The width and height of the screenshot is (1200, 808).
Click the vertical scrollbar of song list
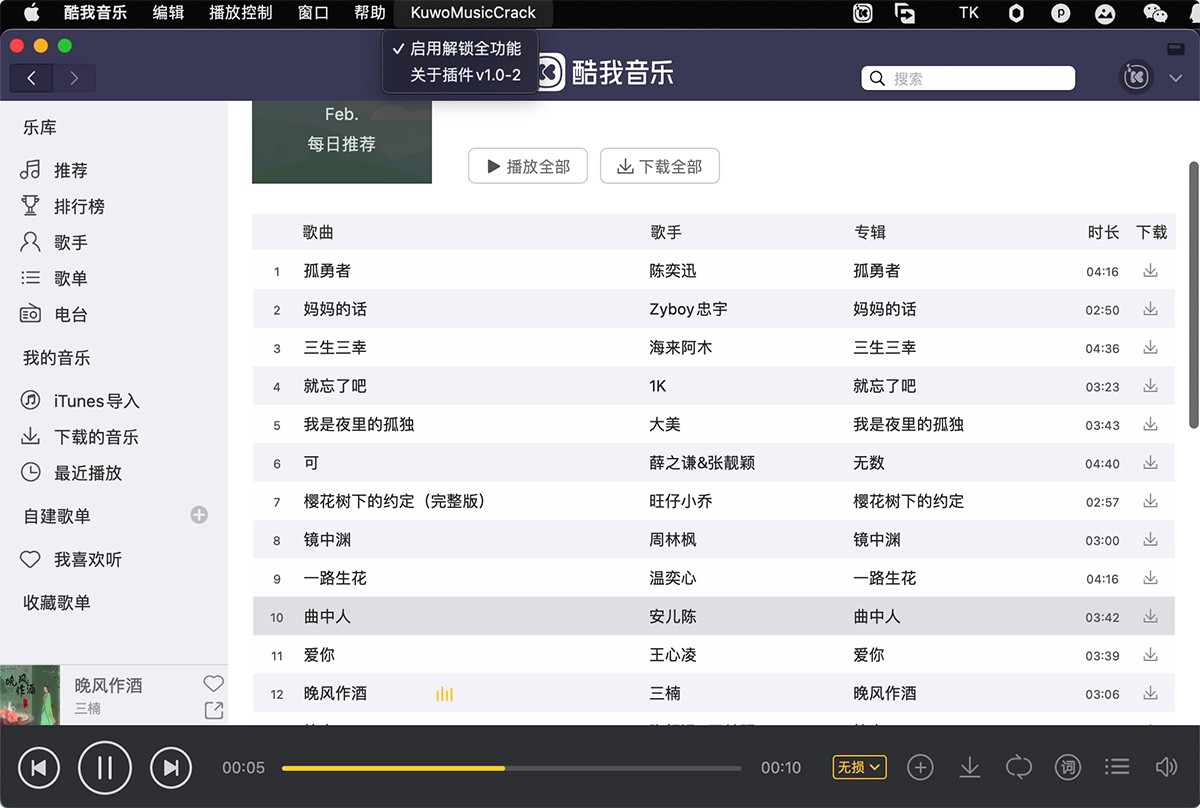1193,295
